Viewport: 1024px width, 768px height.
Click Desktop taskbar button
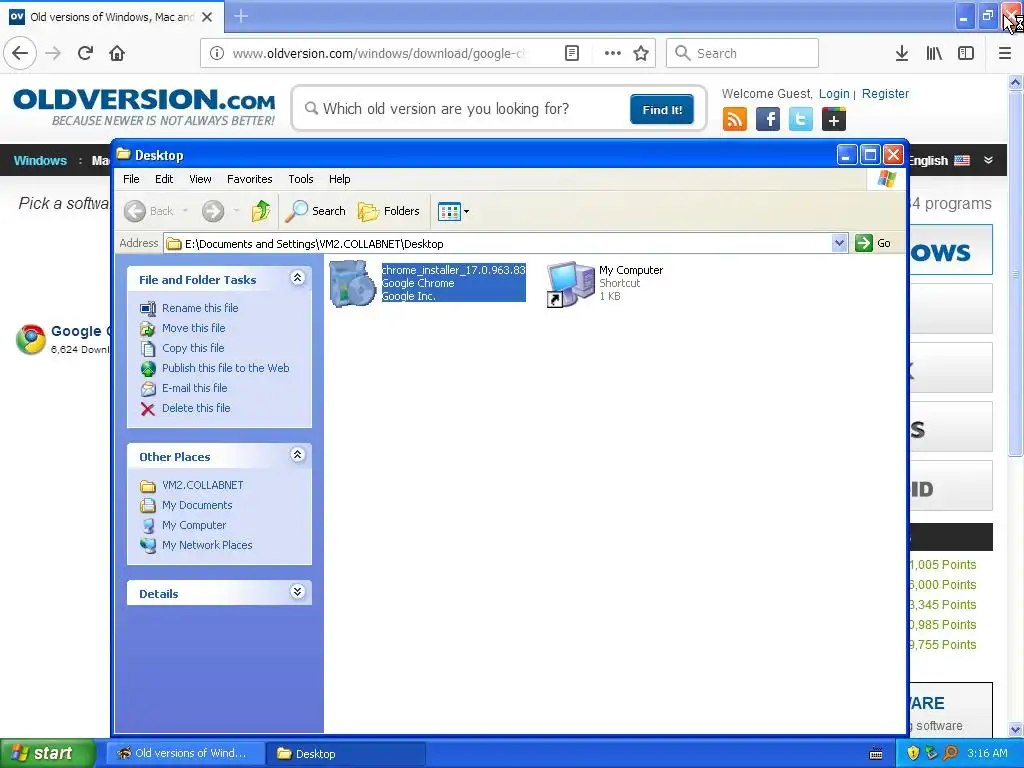point(346,753)
